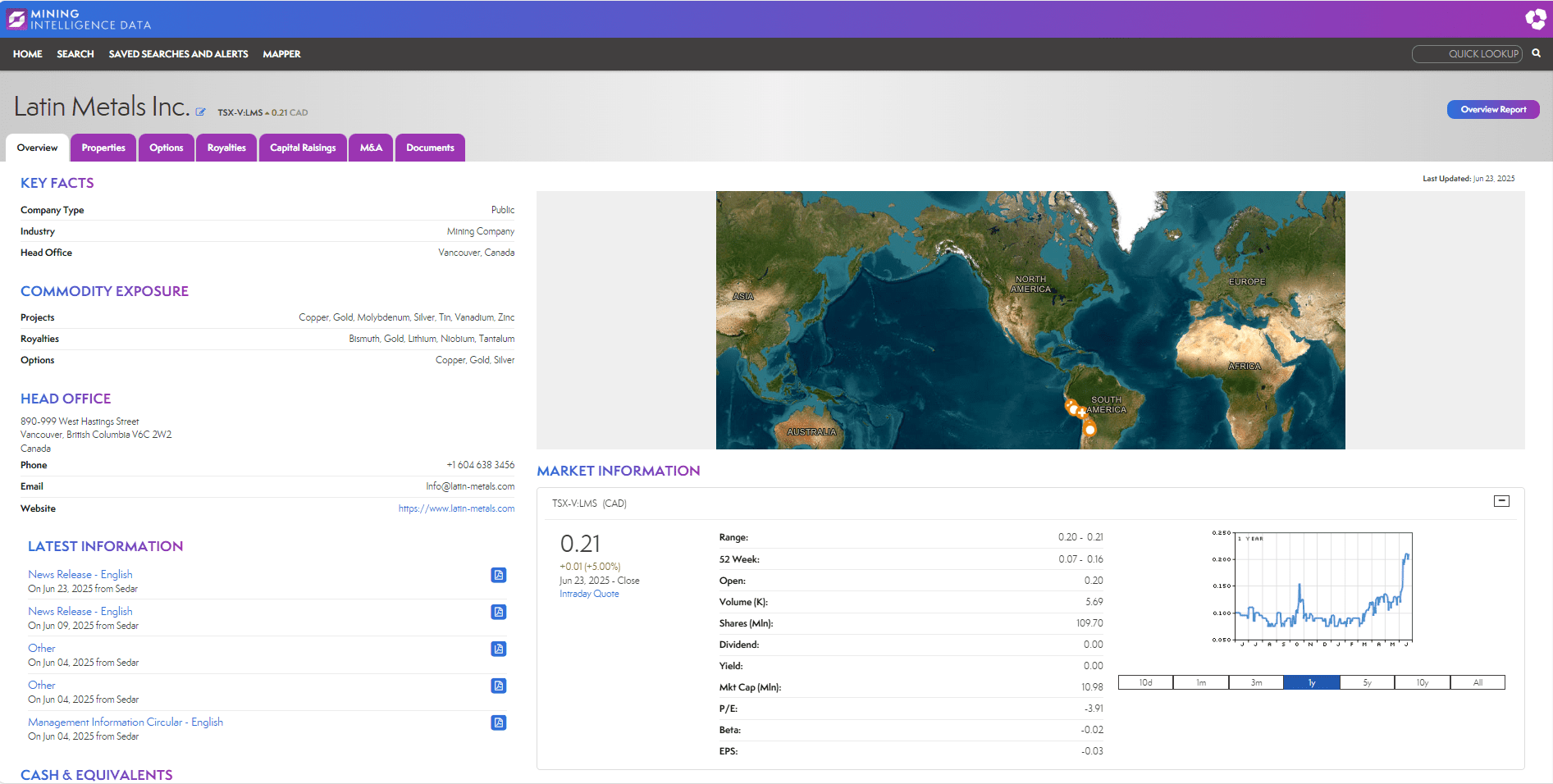Open PDF icon for Jun 09 News Release
Image resolution: width=1553 pixels, height=784 pixels.
(x=498, y=612)
